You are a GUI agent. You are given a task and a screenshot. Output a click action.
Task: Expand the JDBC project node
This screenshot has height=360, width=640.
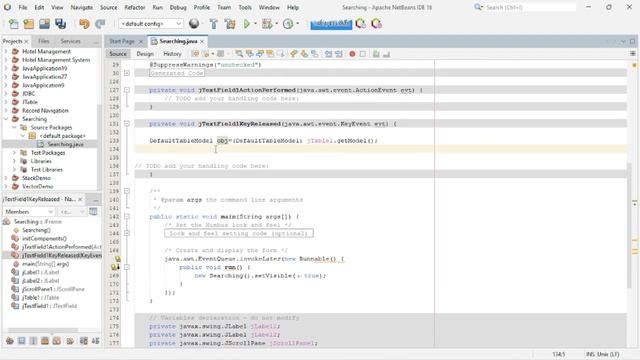pyautogui.click(x=6, y=93)
